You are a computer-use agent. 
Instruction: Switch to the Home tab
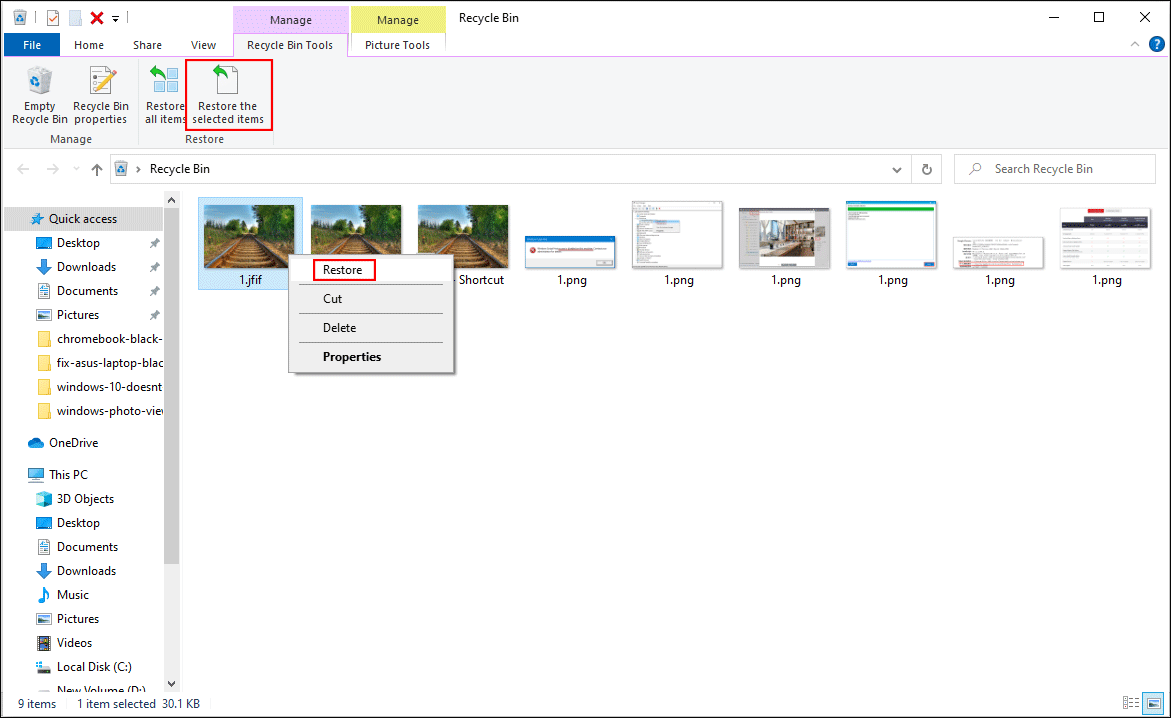(89, 45)
